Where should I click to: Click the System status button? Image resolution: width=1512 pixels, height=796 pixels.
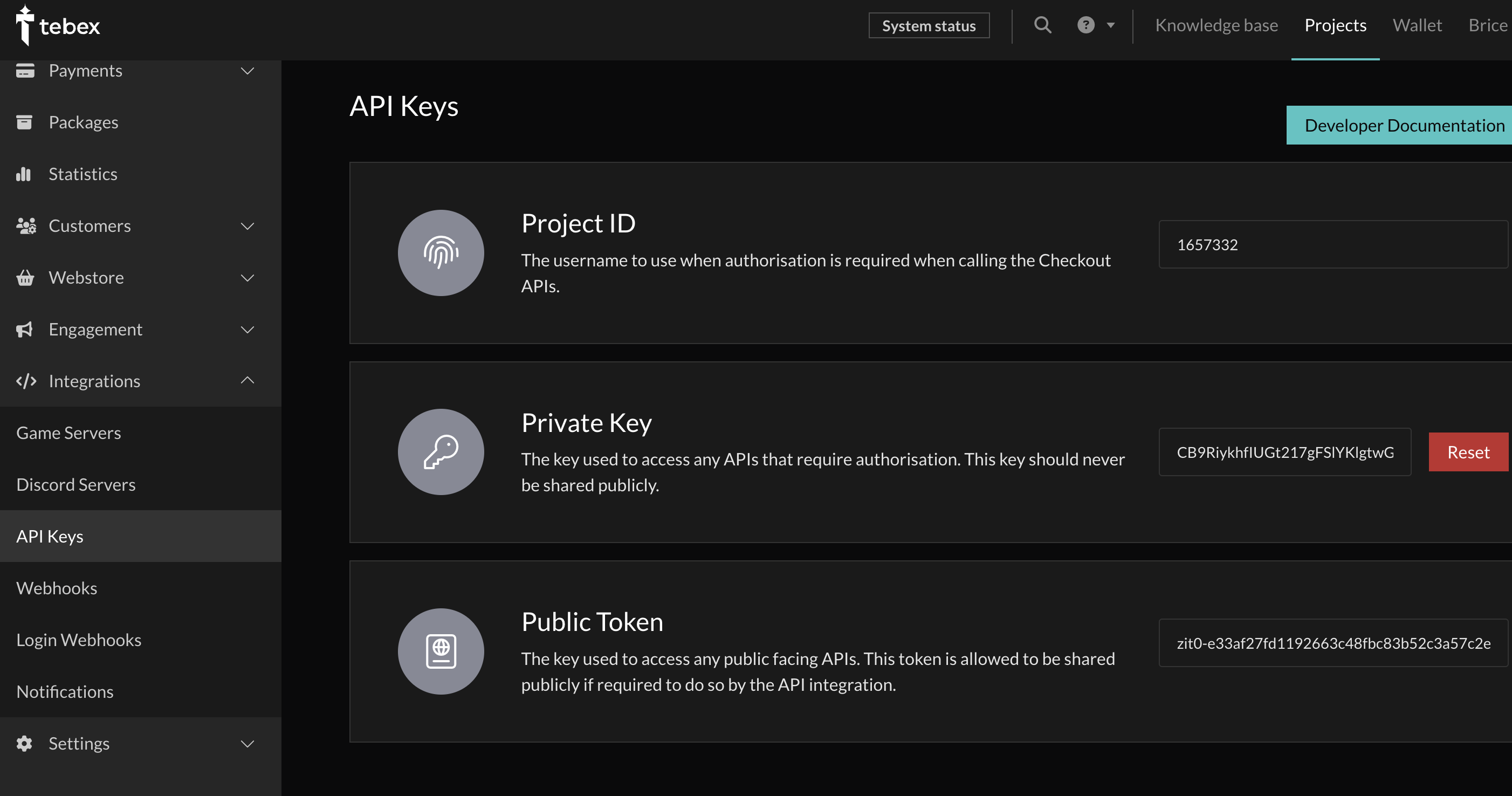point(929,26)
